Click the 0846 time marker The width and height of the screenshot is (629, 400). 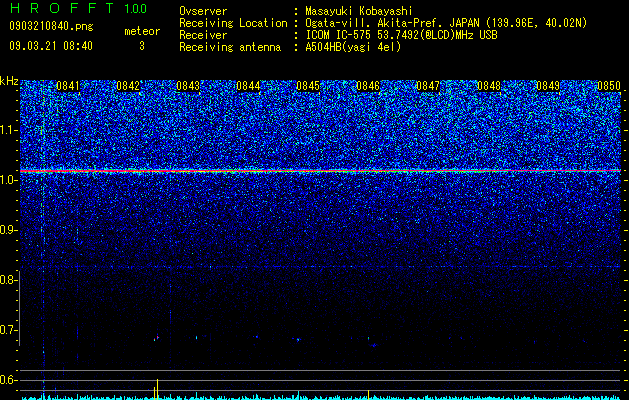368,86
